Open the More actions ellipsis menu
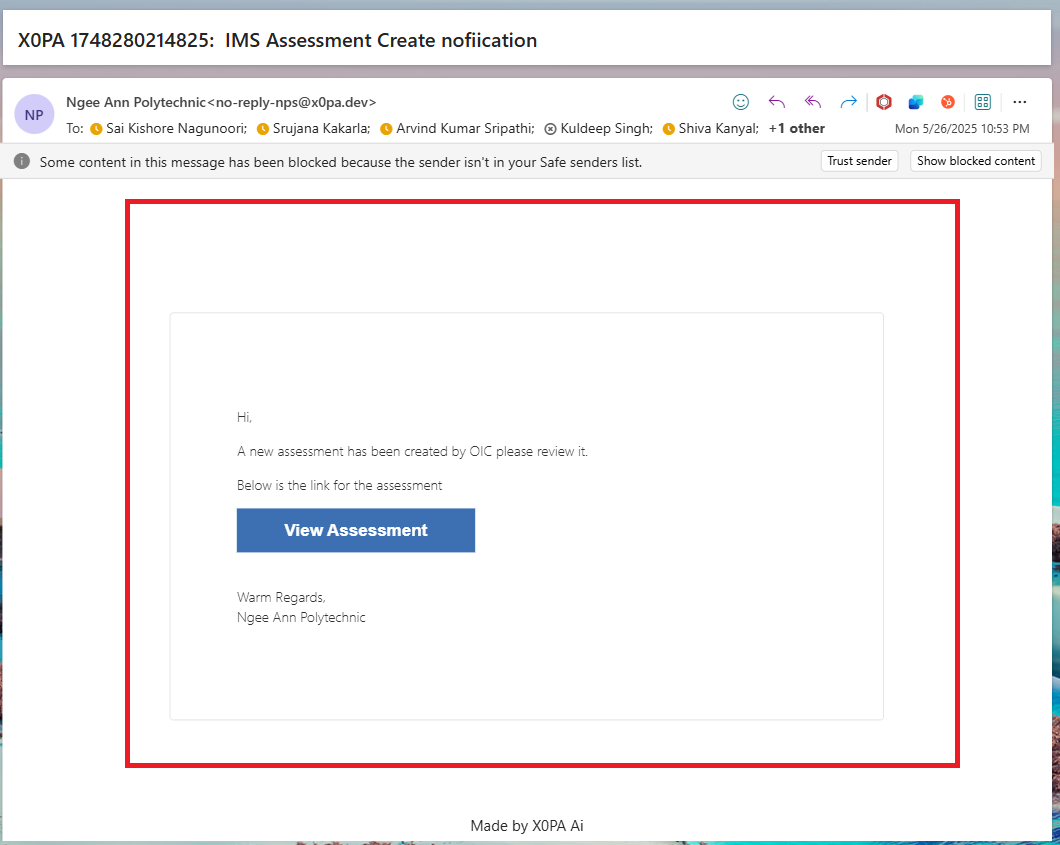The height and width of the screenshot is (845, 1060). 1020,102
